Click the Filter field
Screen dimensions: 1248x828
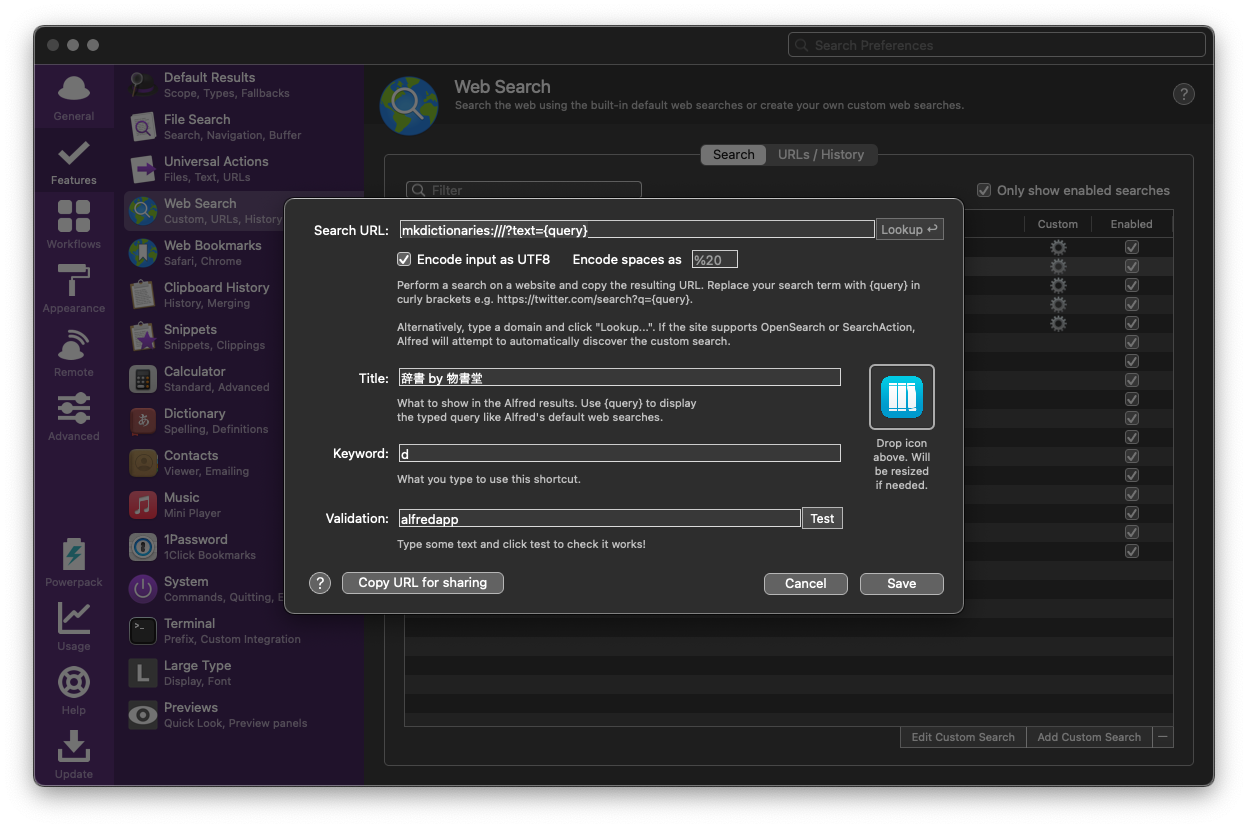pos(524,190)
